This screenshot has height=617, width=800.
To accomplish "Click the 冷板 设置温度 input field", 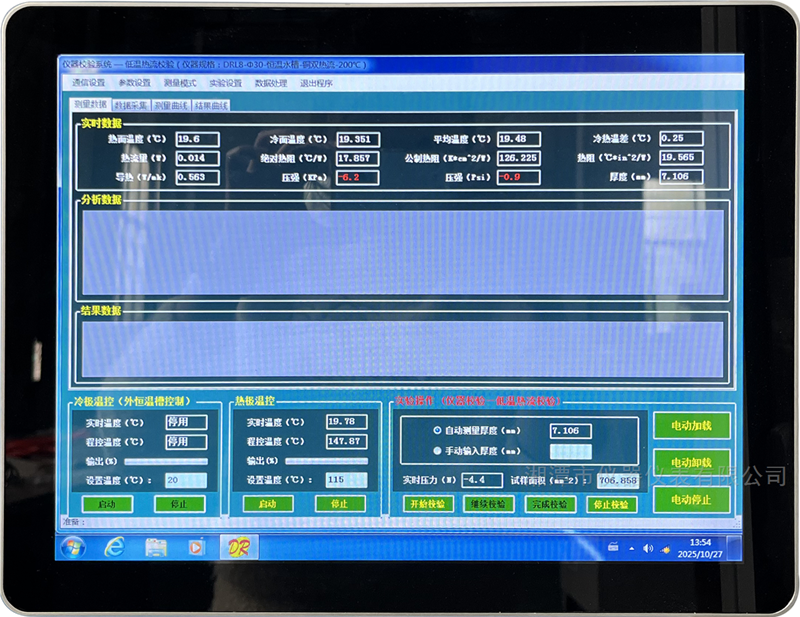I will tap(186, 480).
